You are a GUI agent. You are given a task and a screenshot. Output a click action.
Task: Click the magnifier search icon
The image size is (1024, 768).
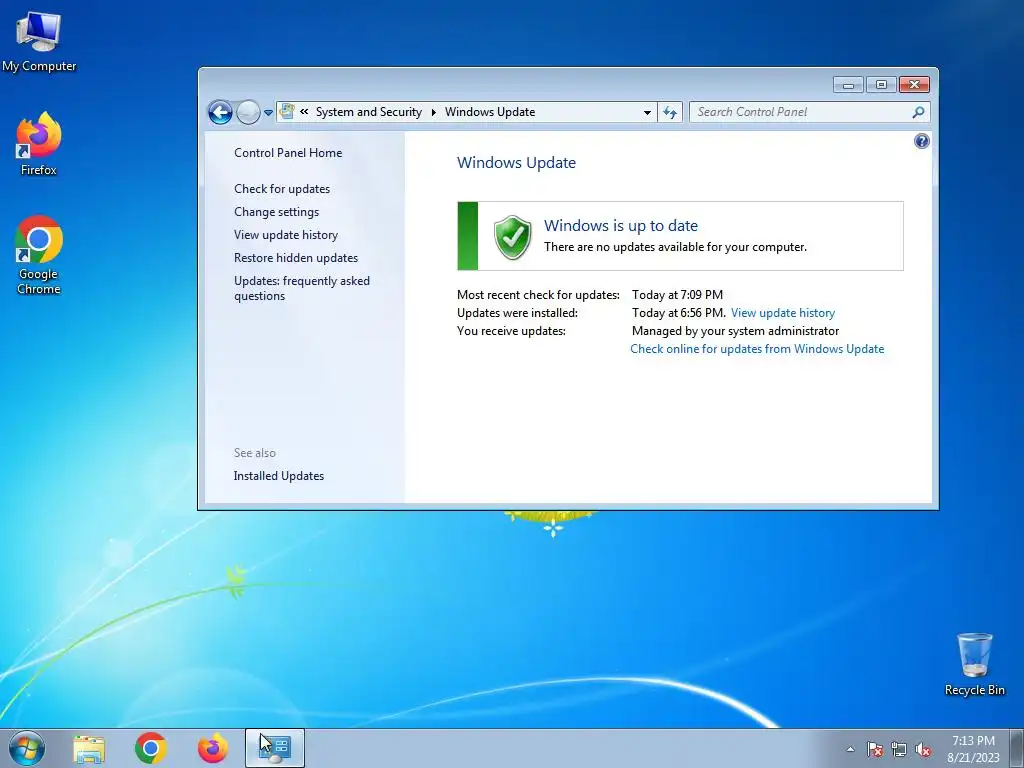tap(918, 112)
